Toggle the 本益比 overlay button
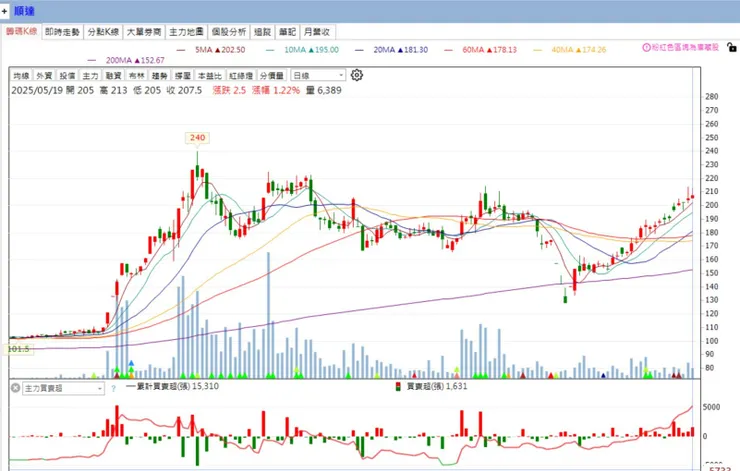 tap(209, 76)
